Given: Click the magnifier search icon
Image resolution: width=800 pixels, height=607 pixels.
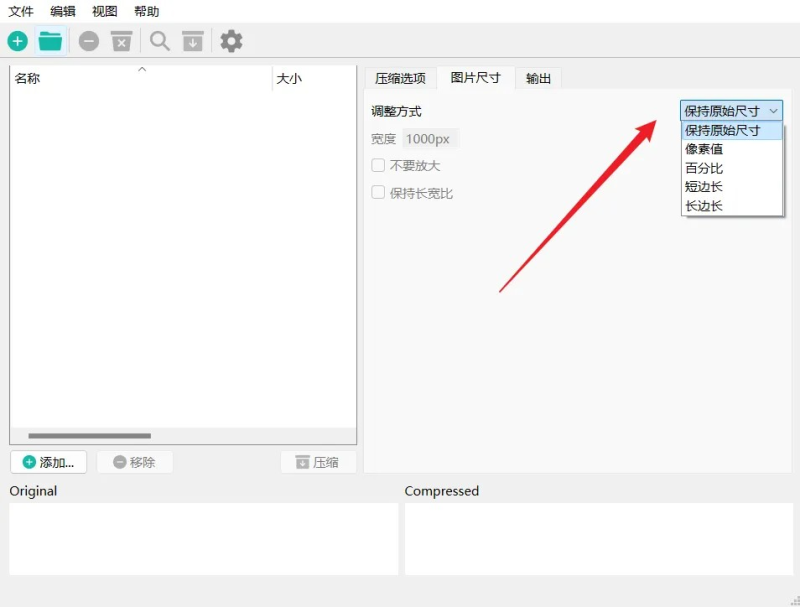Looking at the screenshot, I should [160, 41].
